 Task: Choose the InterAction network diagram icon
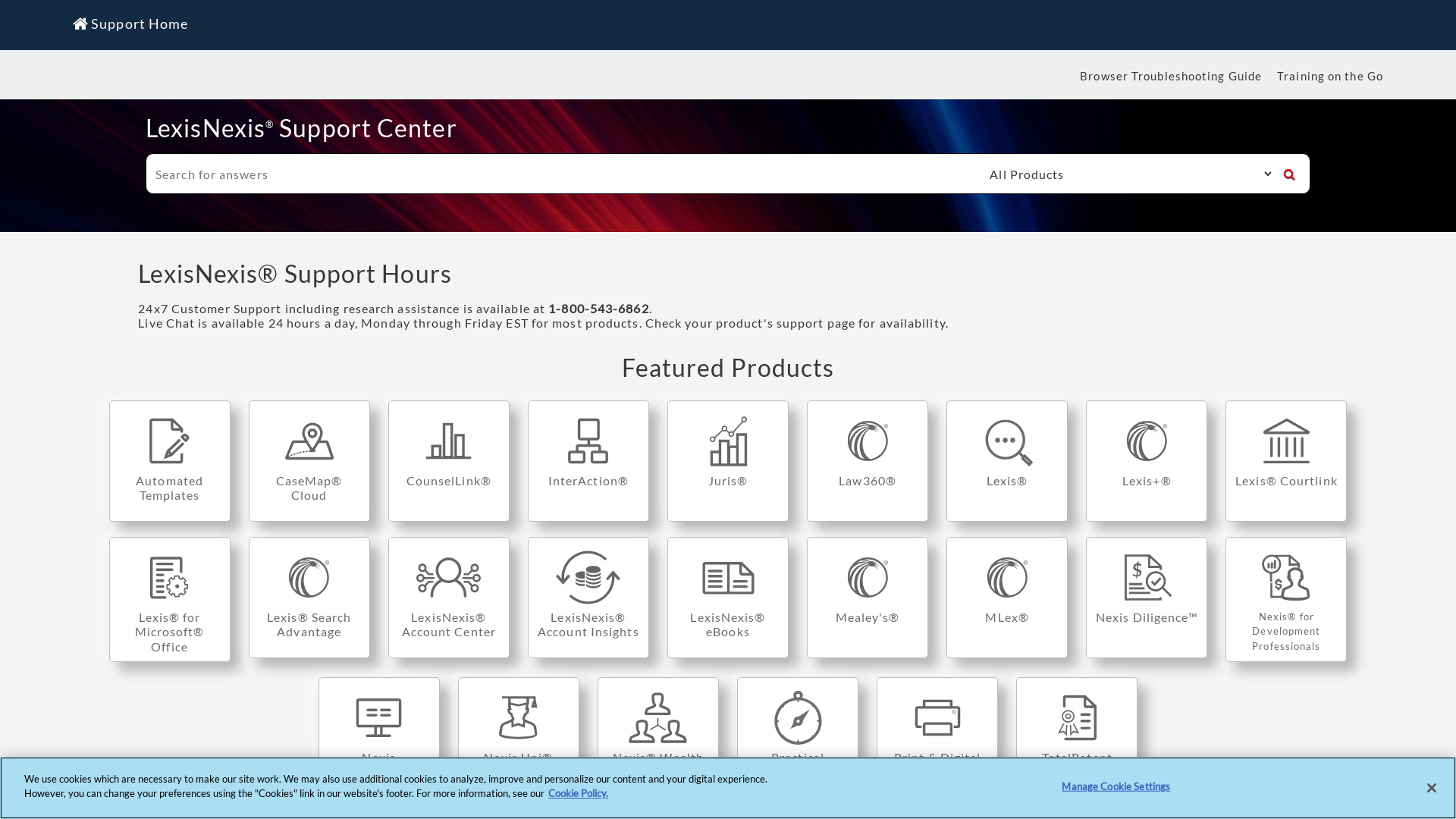pos(588,441)
